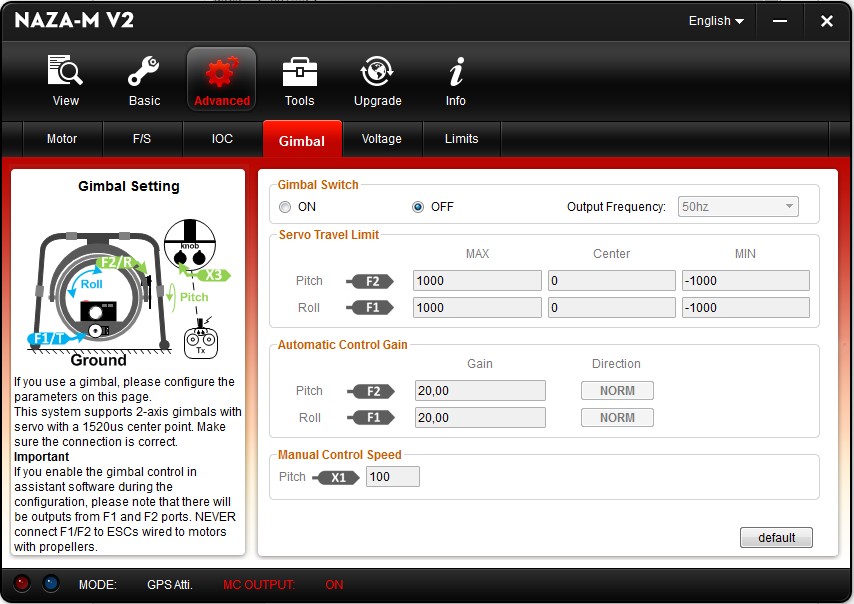Click the Roll Center servo travel field

tap(612, 307)
